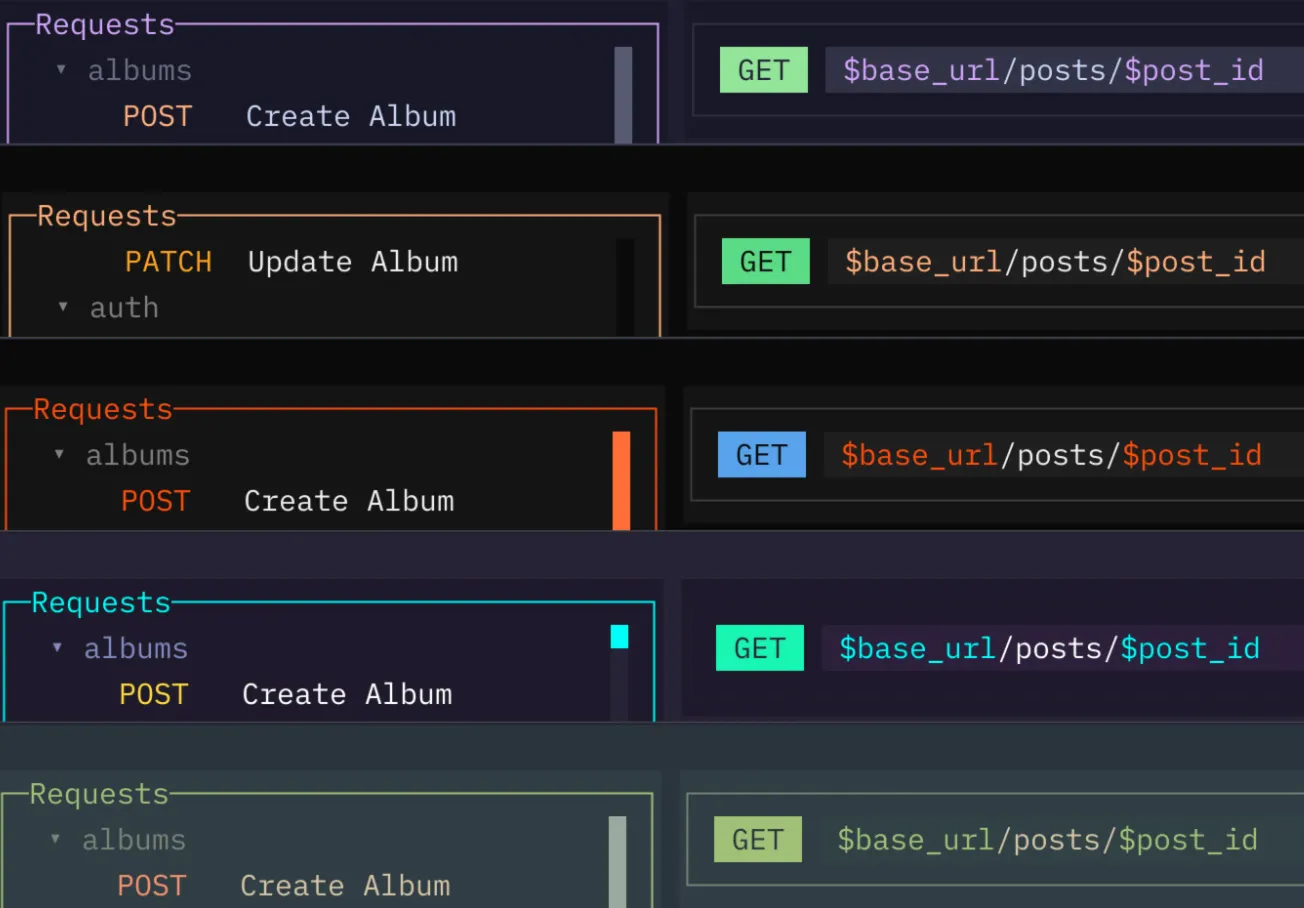Click the purple Requests panel title

105,24
